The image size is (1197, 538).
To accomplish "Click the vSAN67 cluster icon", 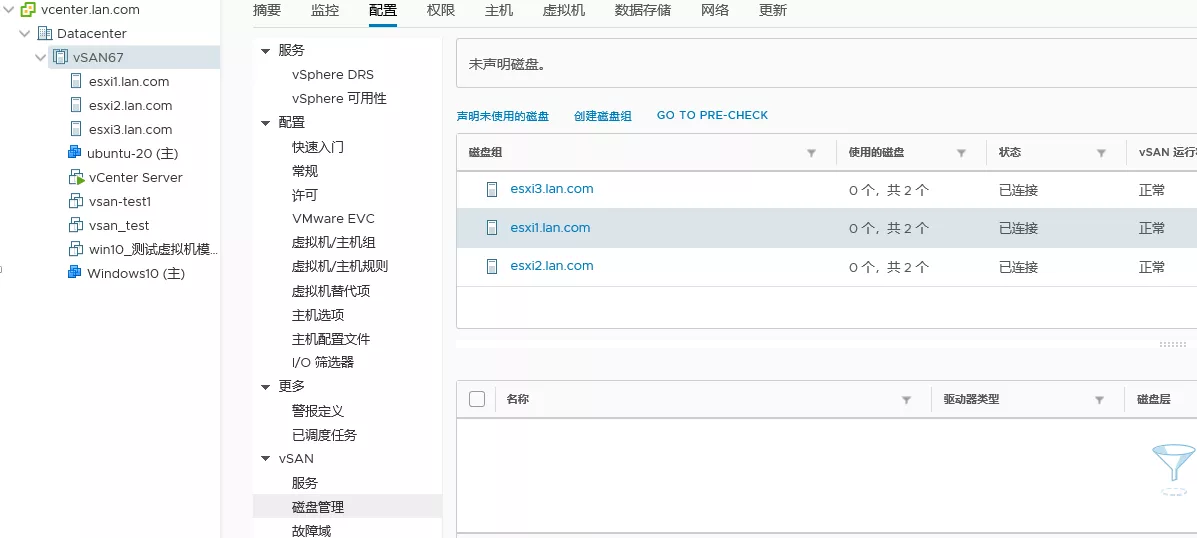I will tap(61, 57).
